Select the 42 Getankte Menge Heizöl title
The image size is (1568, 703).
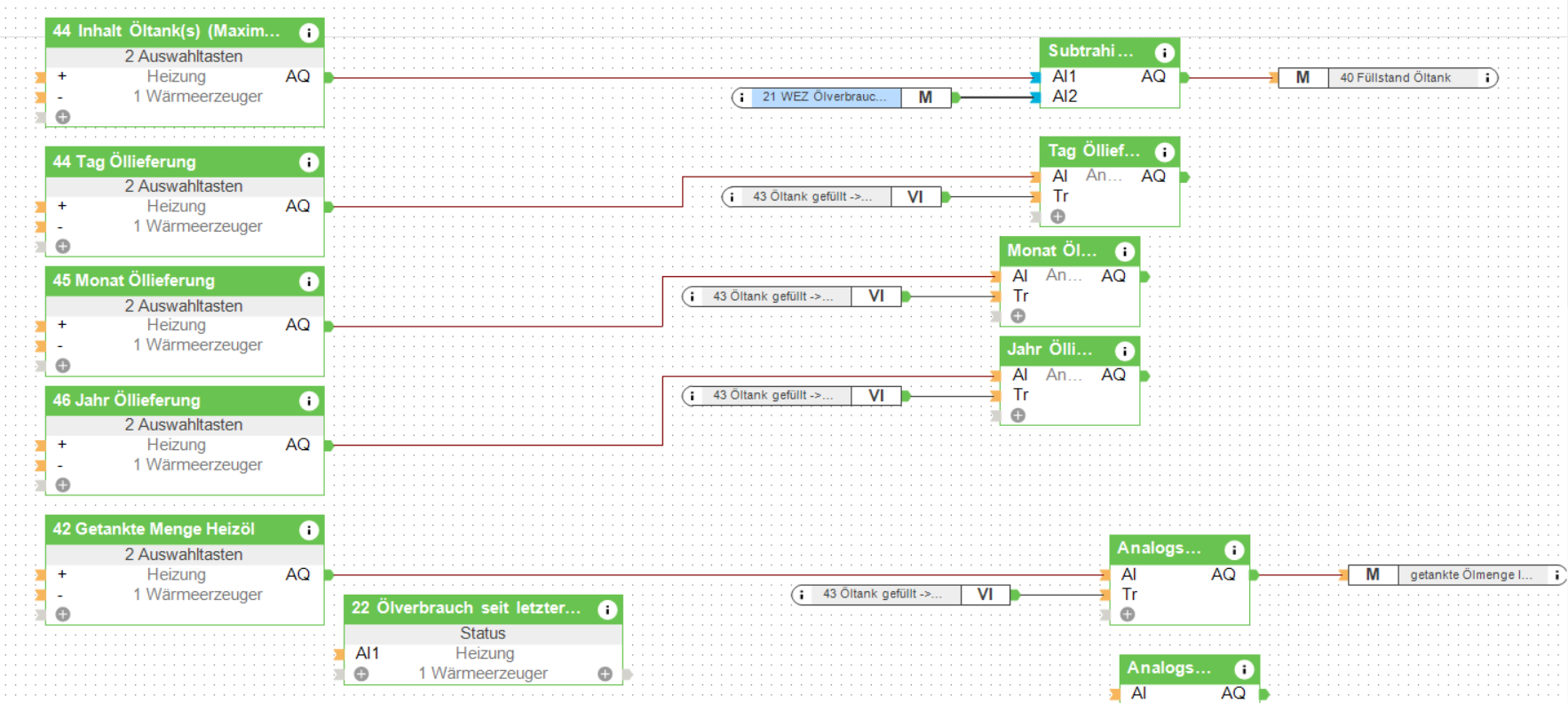154,529
